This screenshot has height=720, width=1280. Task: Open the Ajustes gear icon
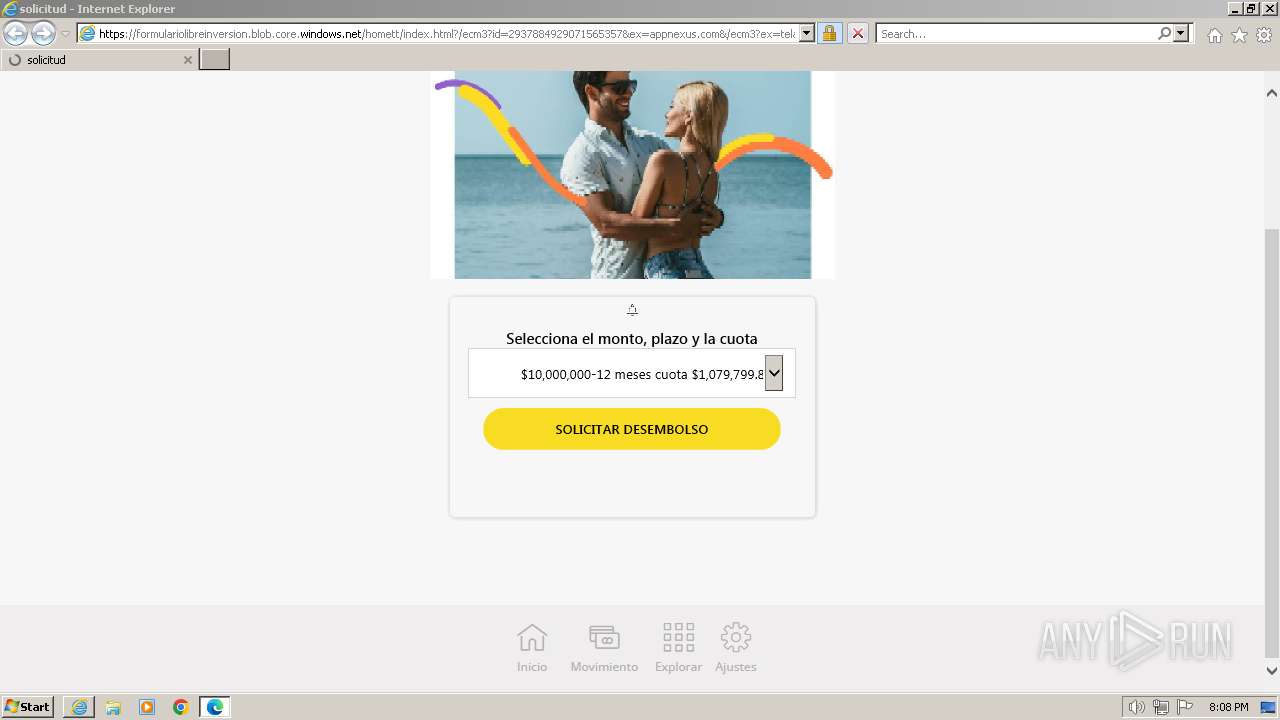tap(735, 637)
